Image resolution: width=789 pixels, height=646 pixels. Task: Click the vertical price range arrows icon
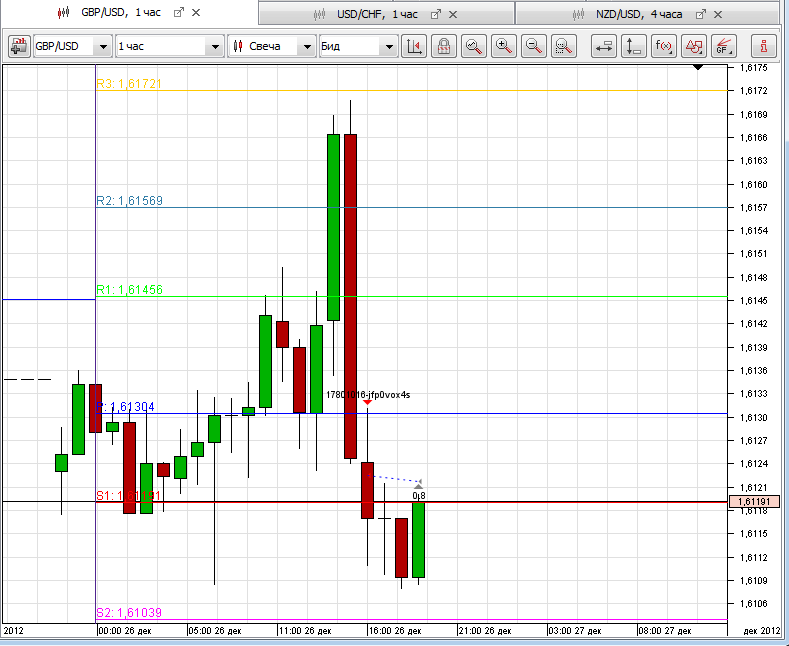[634, 46]
